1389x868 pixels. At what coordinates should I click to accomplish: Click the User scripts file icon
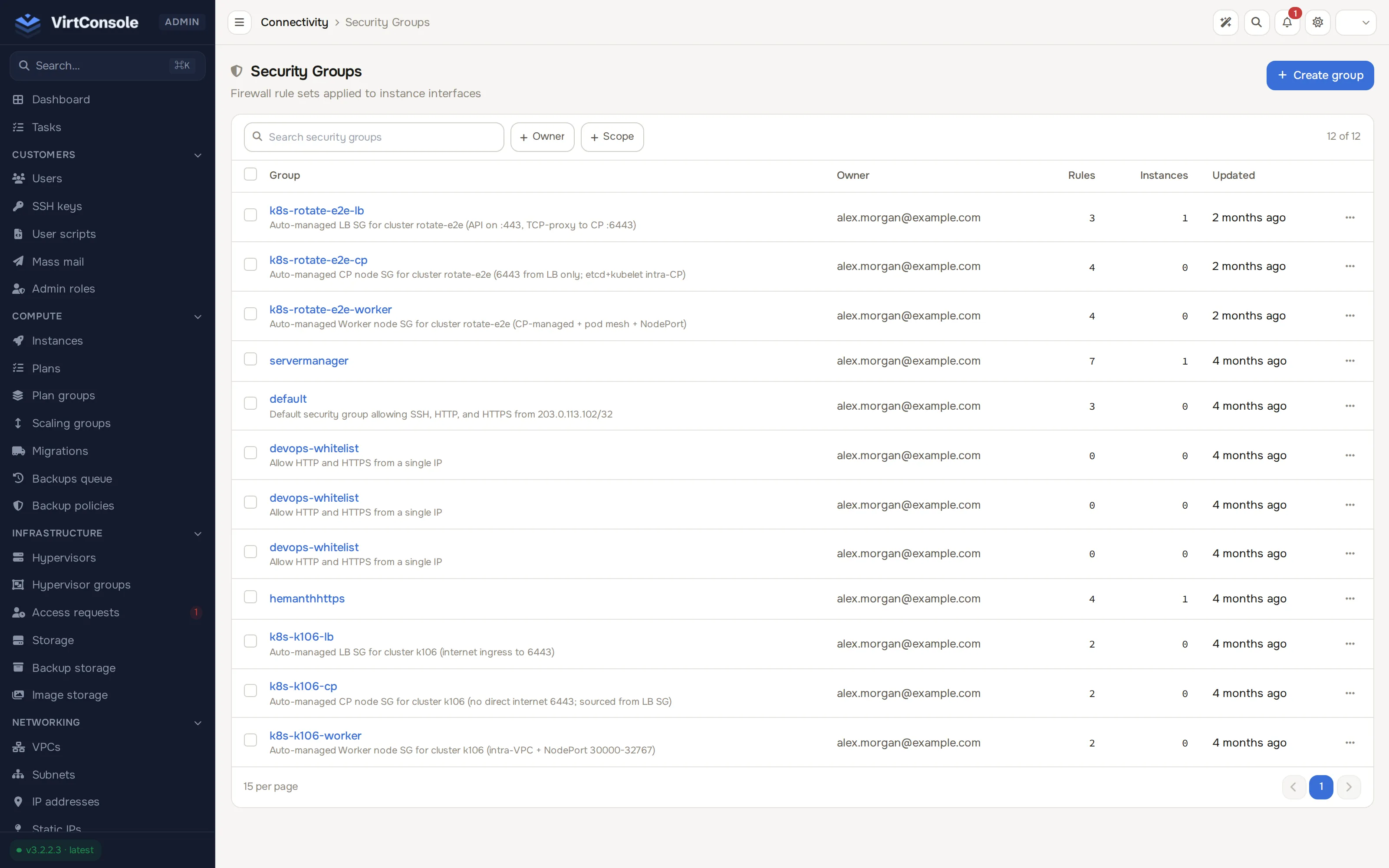(x=18, y=233)
